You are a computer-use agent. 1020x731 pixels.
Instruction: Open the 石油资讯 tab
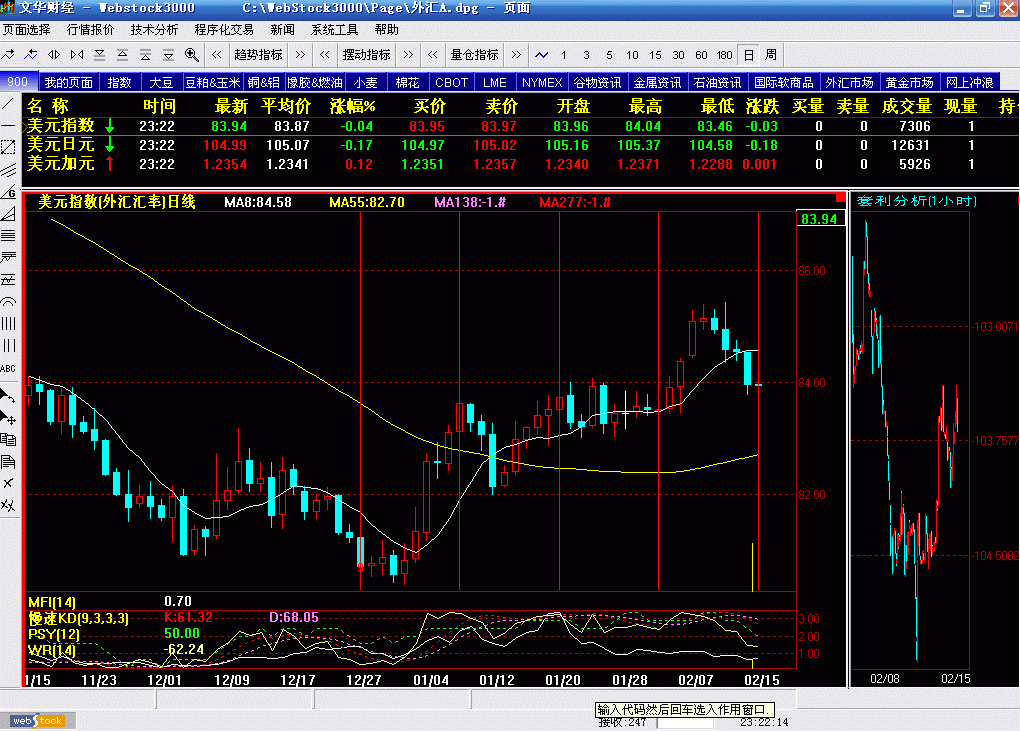pos(717,83)
